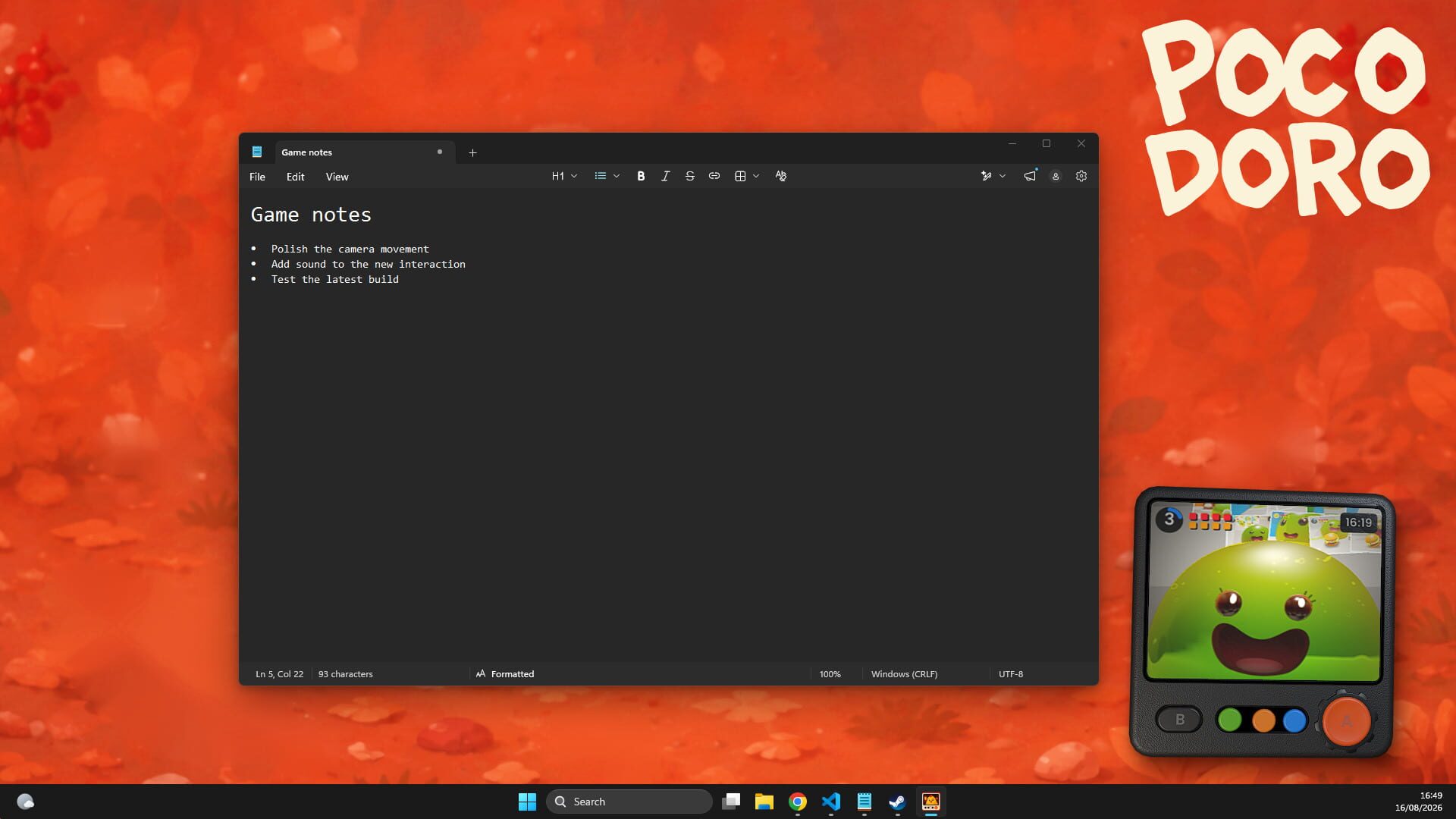The width and height of the screenshot is (1456, 819).
Task: Maximize the Notepad window
Action: tap(1046, 143)
